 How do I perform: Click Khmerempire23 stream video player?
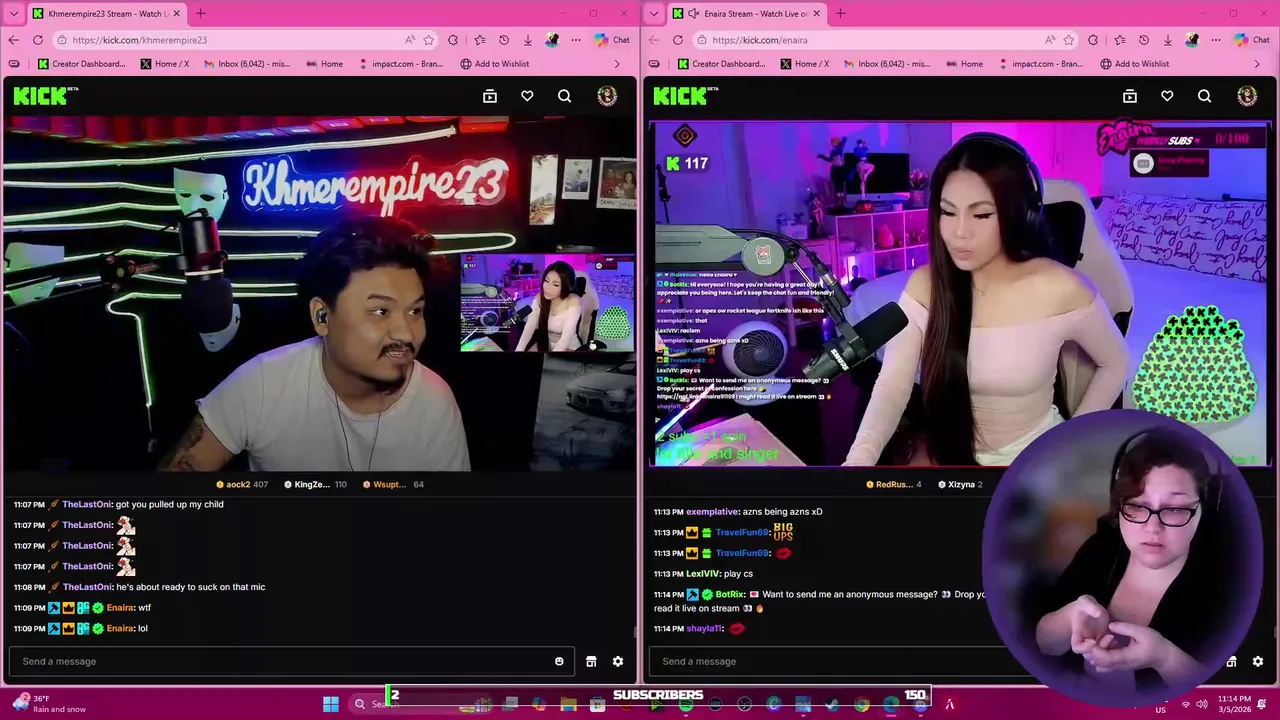pyautogui.click(x=318, y=294)
